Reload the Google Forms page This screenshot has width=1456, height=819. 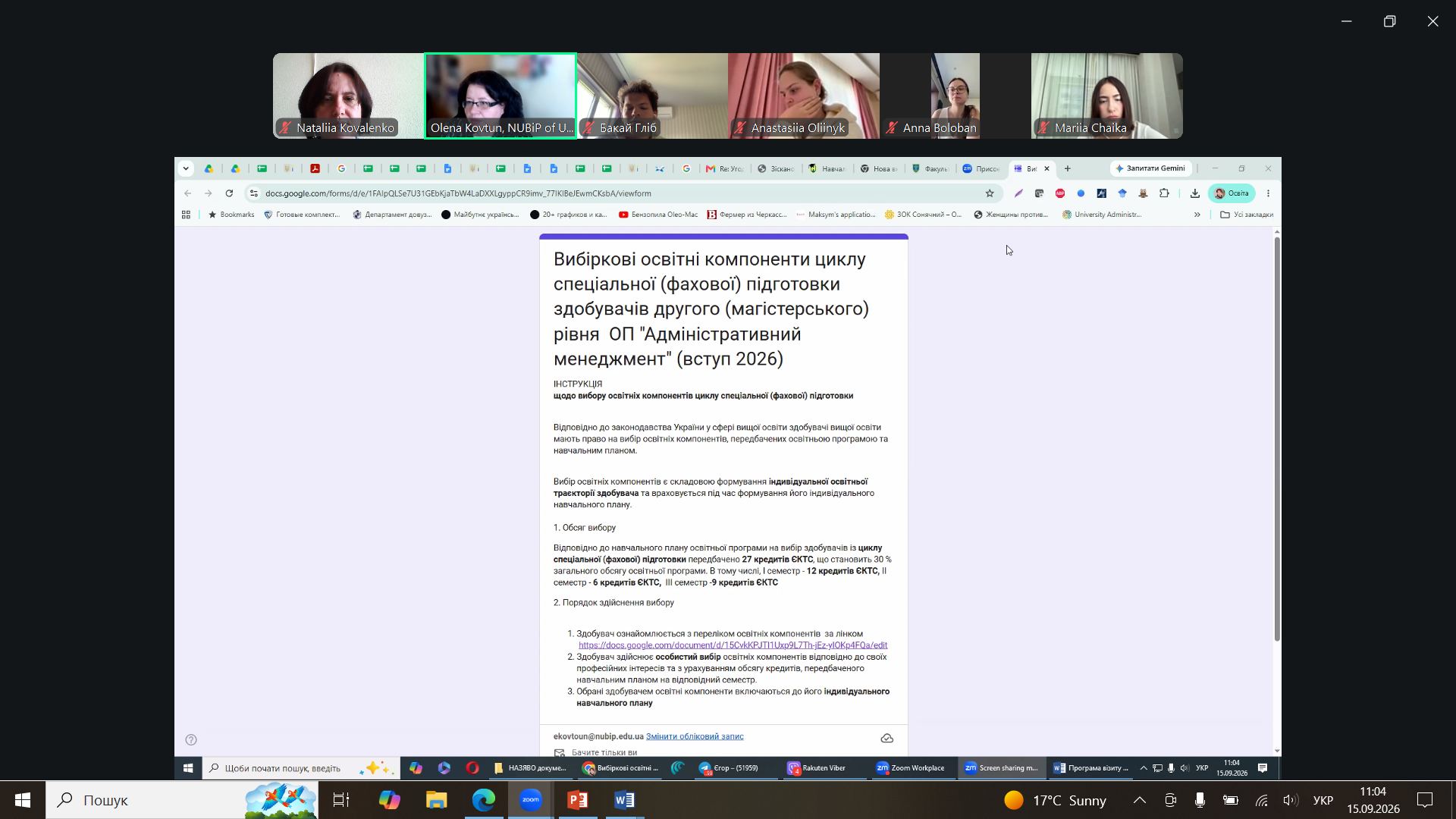(229, 193)
